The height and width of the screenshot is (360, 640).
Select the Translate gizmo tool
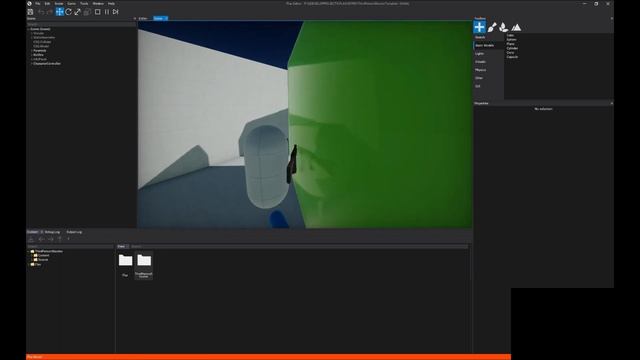click(60, 12)
